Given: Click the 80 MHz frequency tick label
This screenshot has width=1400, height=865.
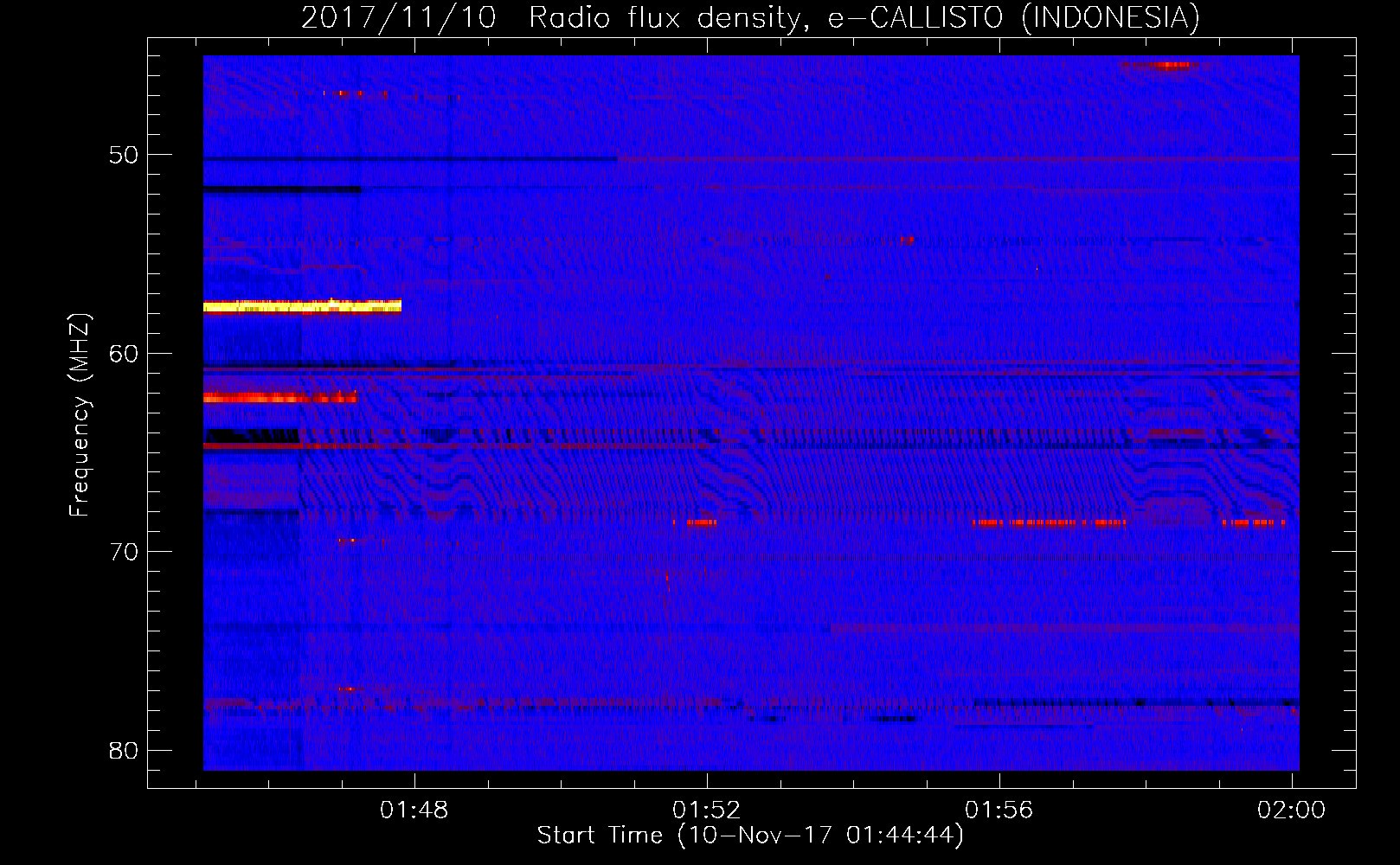Looking at the screenshot, I should [124, 750].
